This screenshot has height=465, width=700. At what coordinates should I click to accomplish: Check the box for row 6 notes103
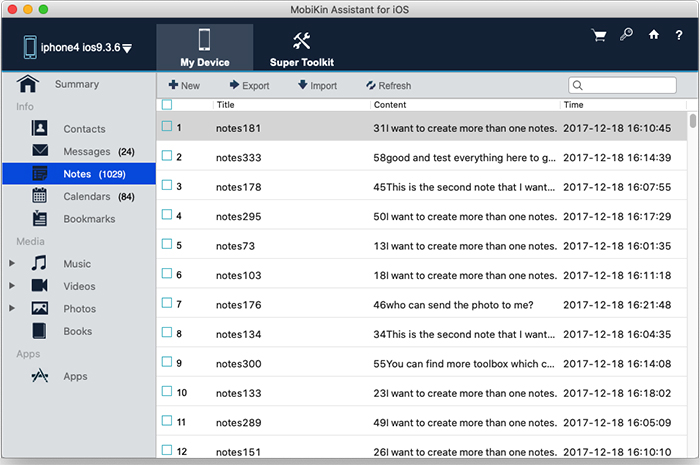point(167,274)
